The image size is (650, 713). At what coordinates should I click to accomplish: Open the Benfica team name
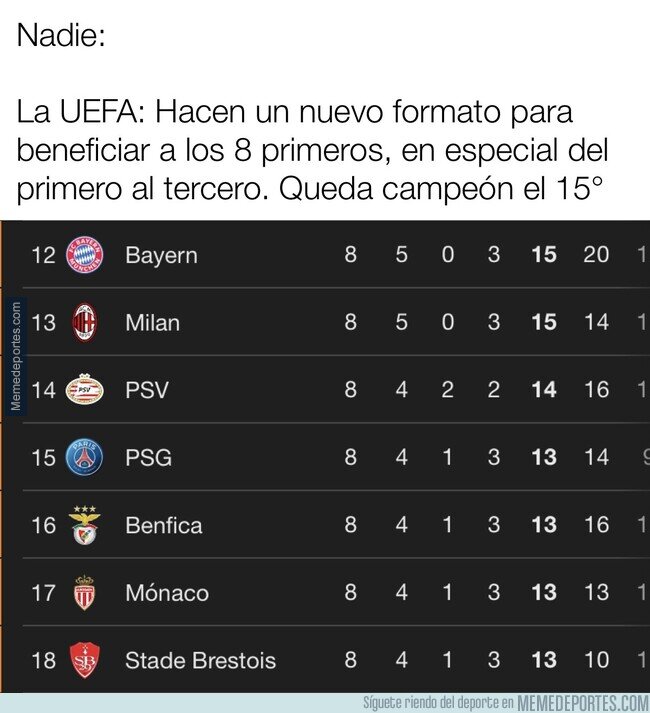[163, 525]
